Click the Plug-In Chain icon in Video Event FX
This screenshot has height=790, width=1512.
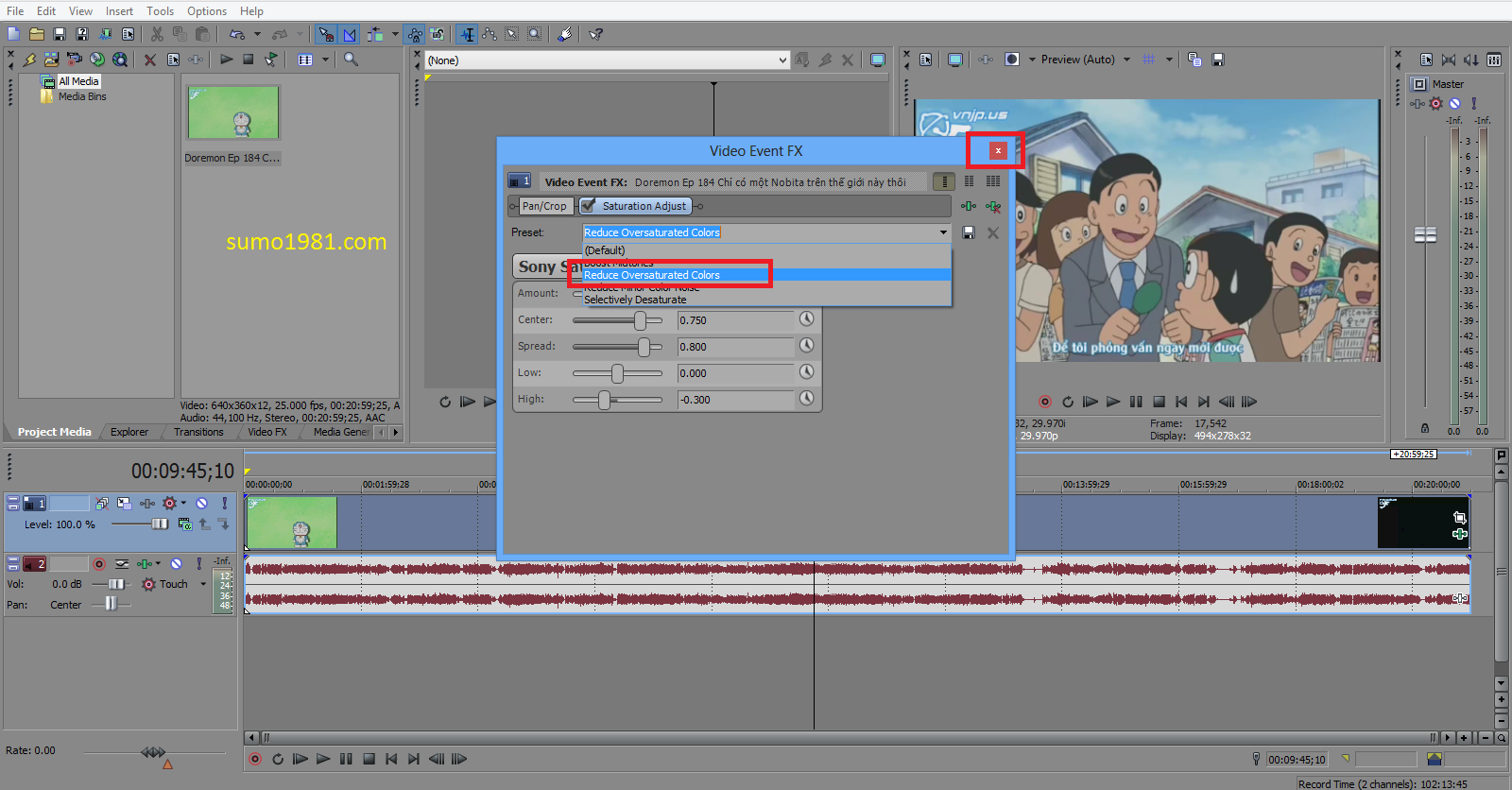[x=969, y=206]
